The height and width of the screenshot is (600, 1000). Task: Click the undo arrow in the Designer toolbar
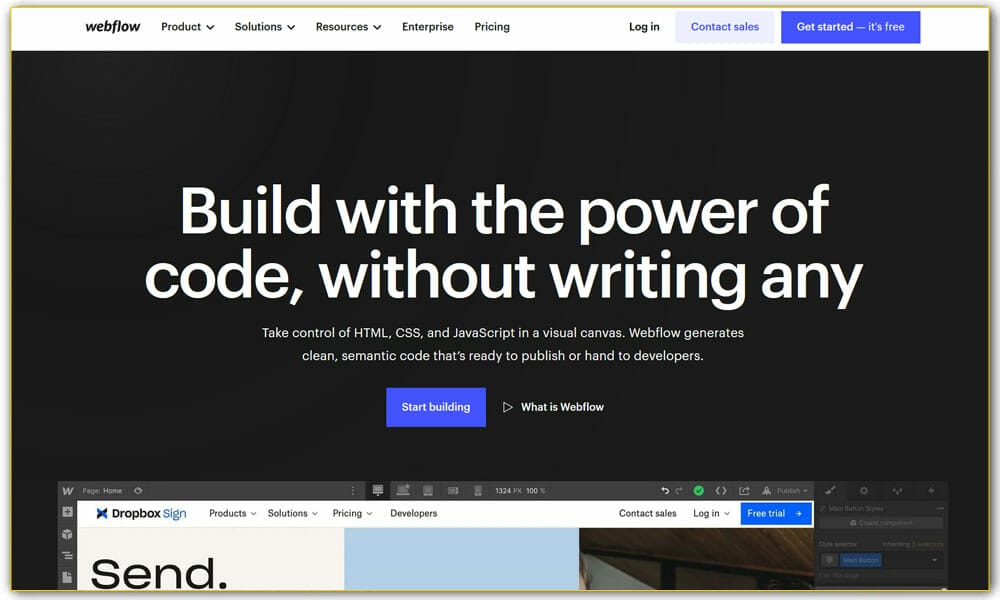[664, 490]
